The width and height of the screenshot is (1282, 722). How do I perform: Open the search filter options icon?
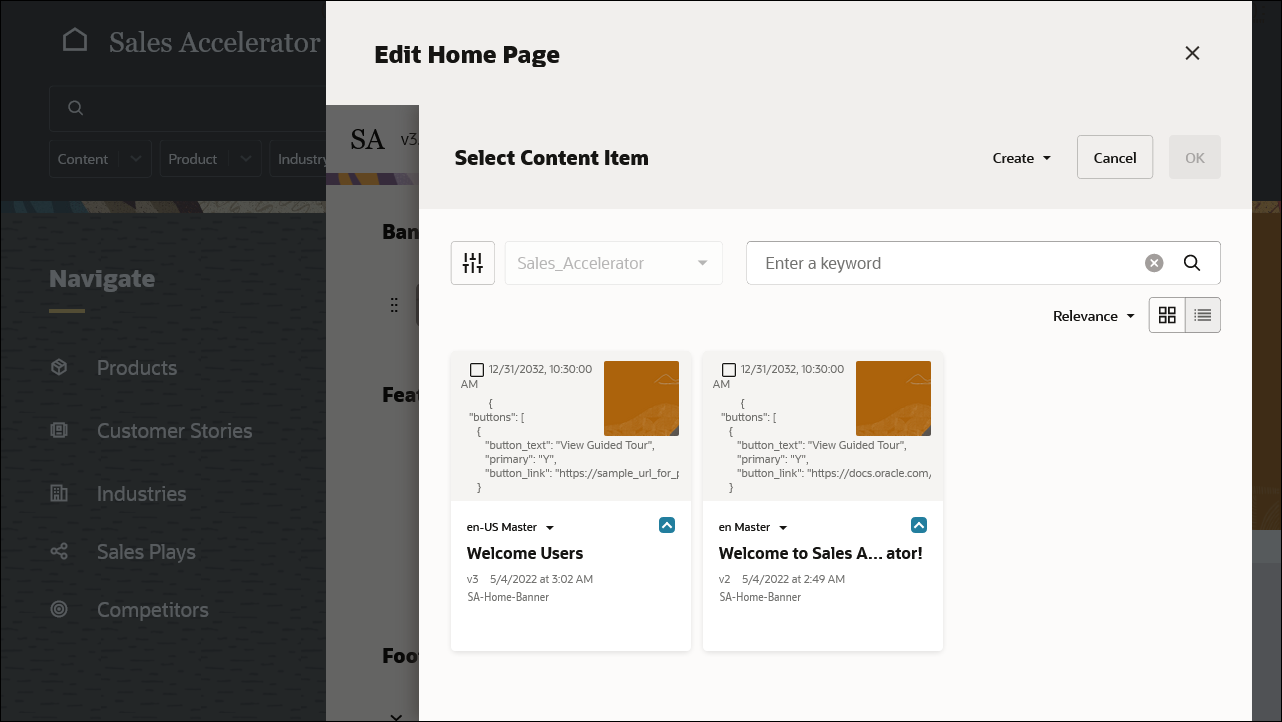click(472, 262)
